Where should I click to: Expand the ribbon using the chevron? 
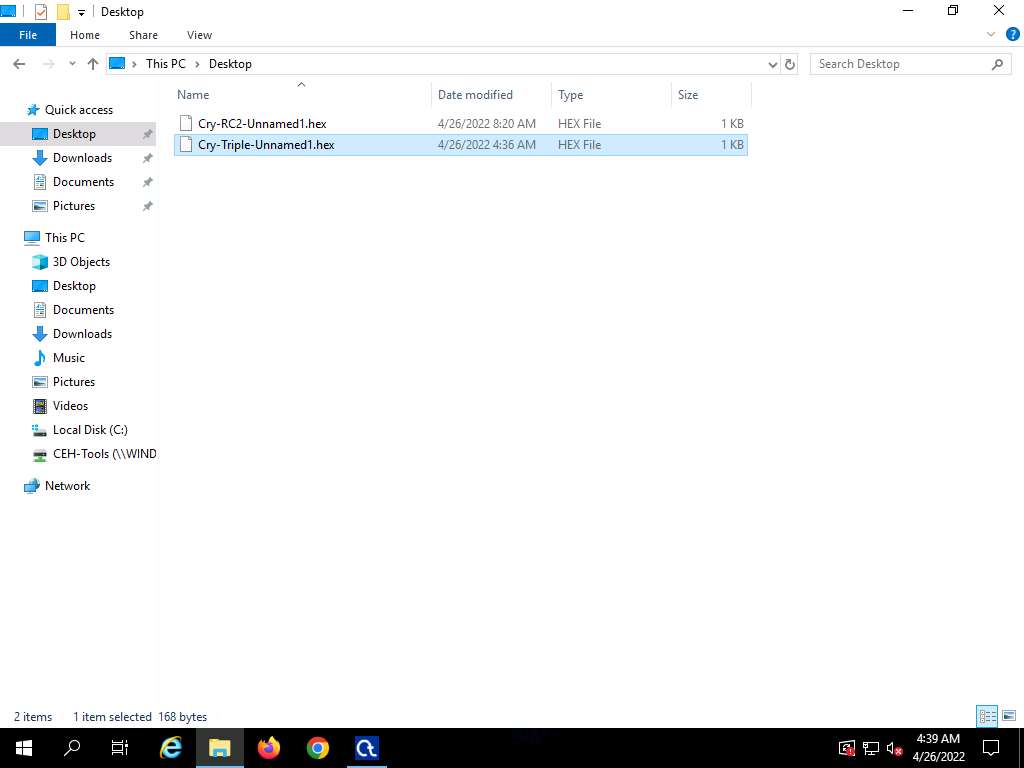pos(991,35)
